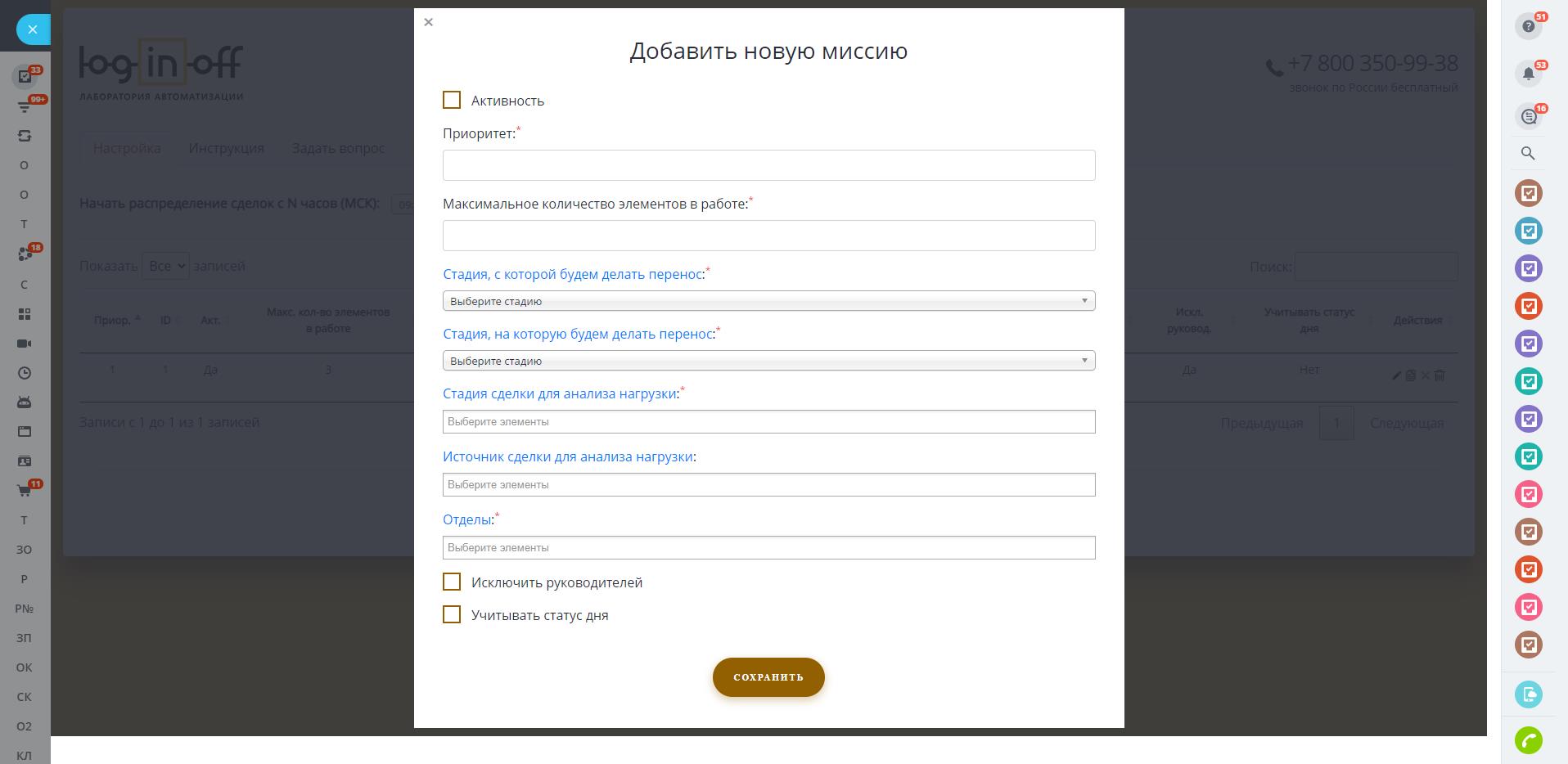
Task: Check the Исключить руководителей box
Action: click(452, 582)
